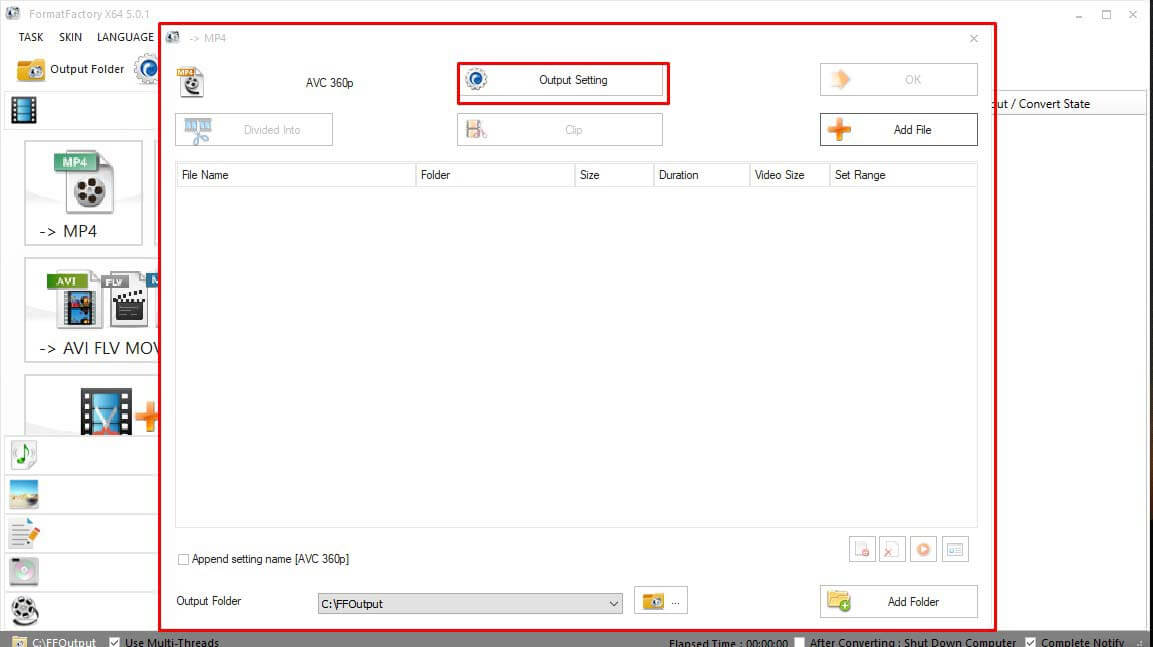Open the Utilities film reel category icon
1153x647 pixels.
tap(24, 610)
